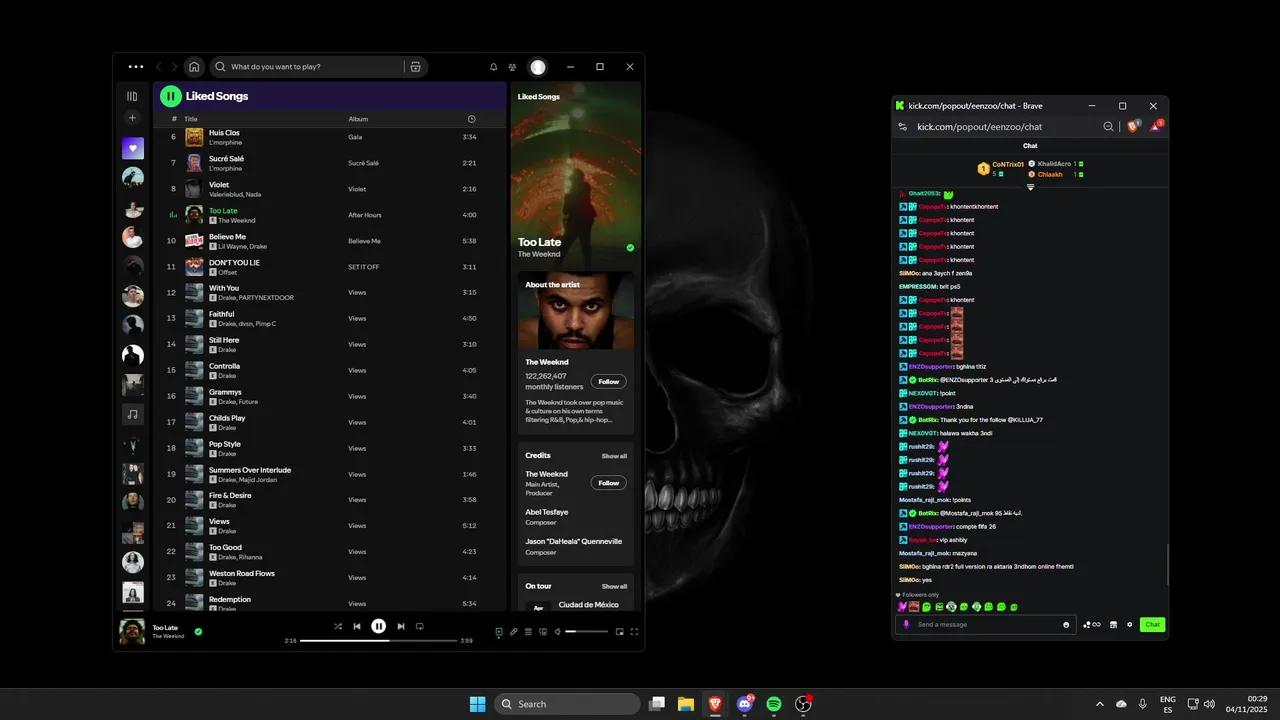Open the Windows Start menu
Viewport: 1280px width, 720px height.
477,704
